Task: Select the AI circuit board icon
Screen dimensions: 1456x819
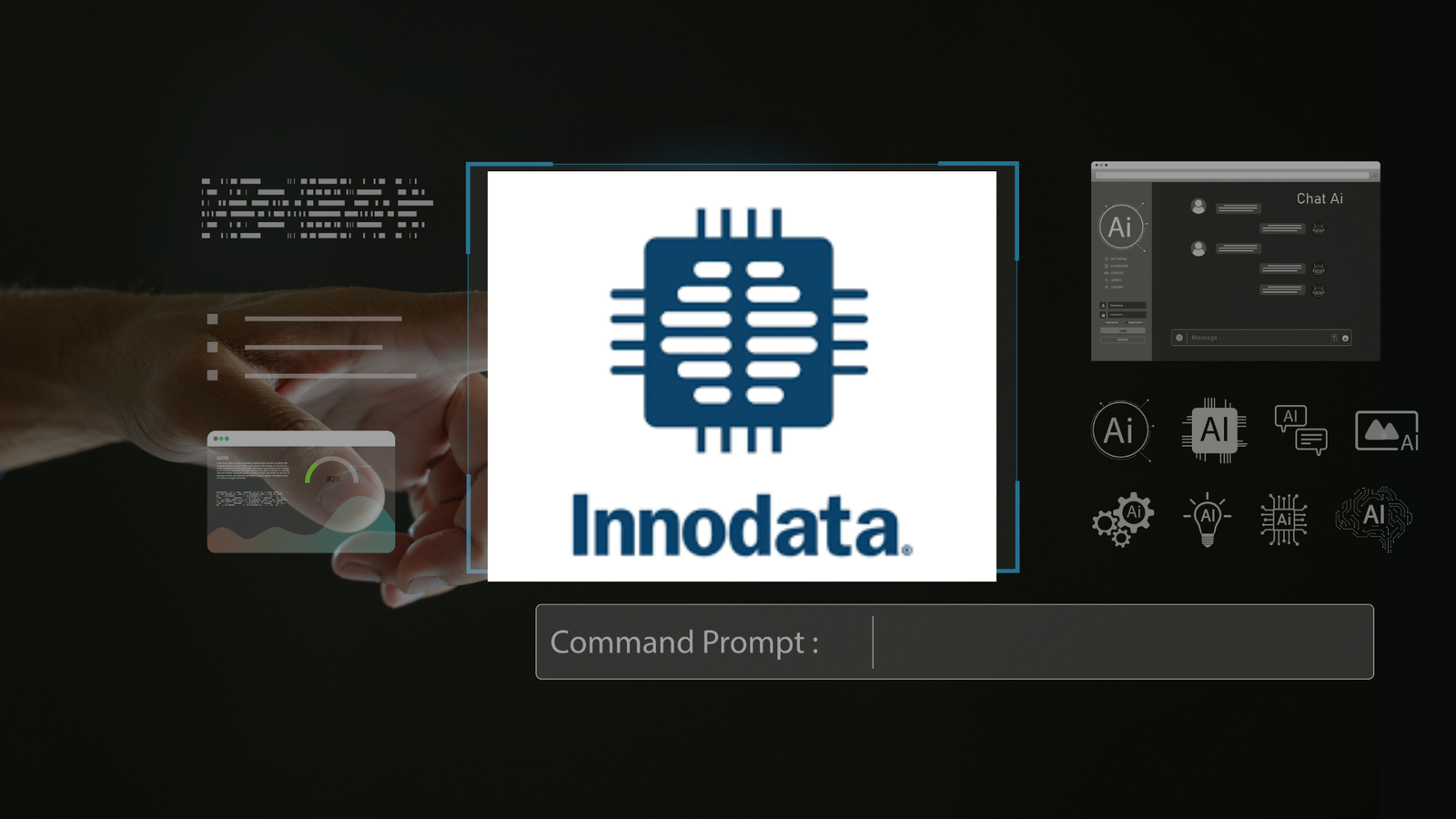Action: (x=1284, y=520)
